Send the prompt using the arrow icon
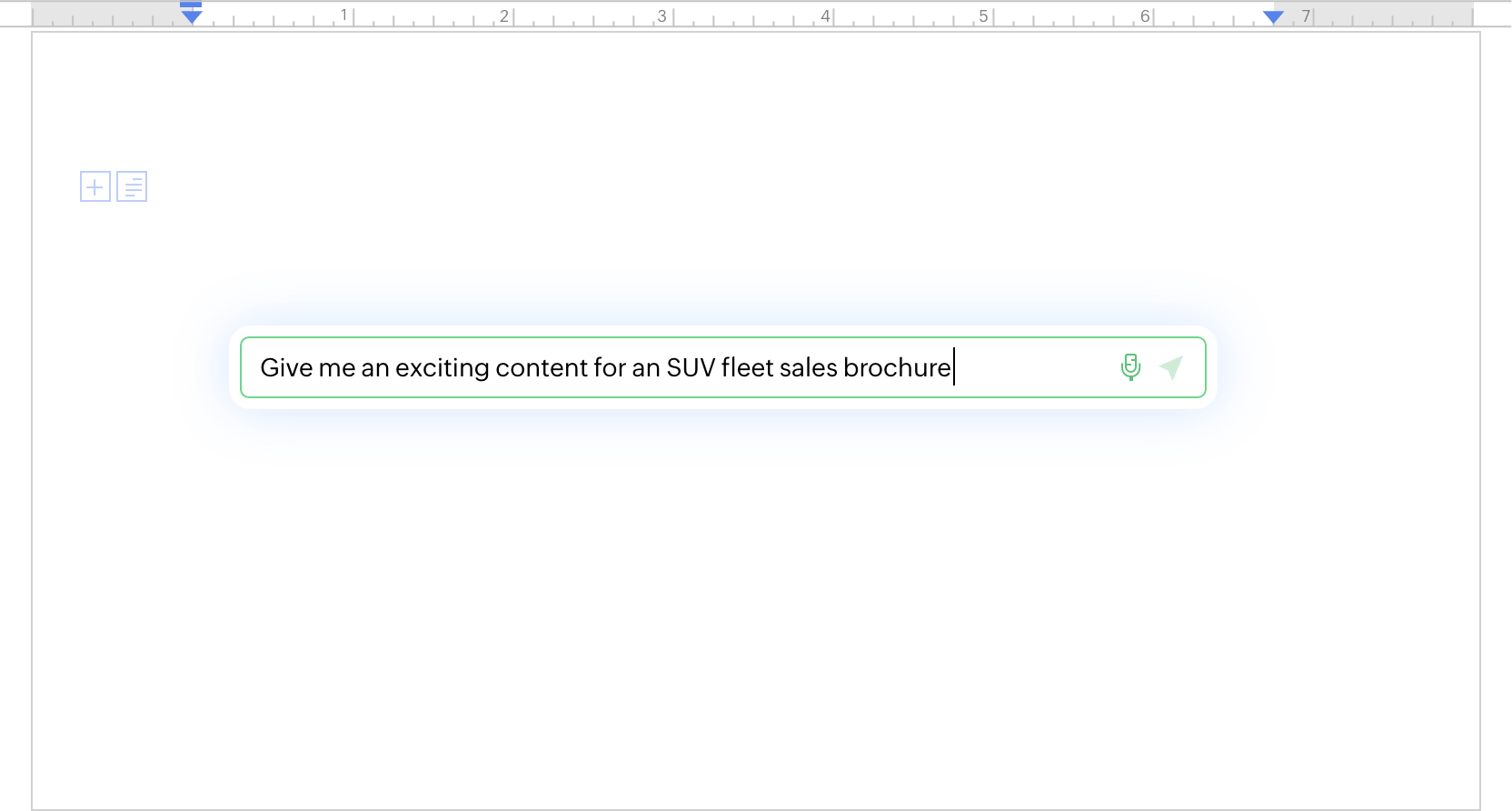 1171,367
